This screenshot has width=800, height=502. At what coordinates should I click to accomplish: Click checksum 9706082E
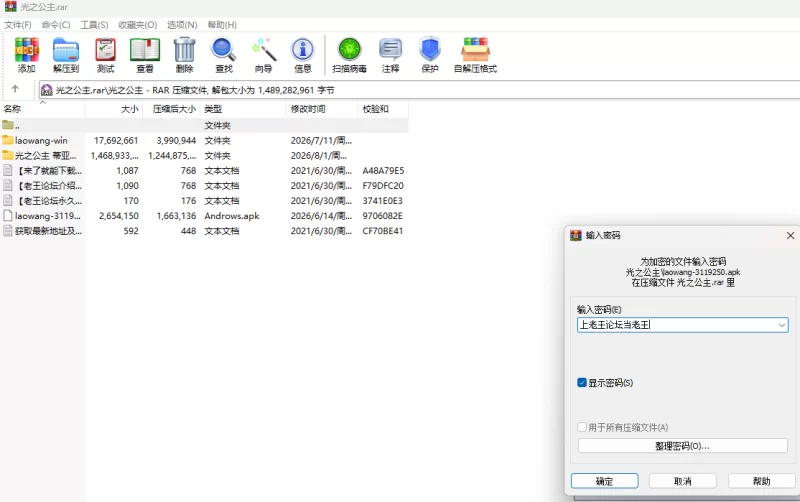click(383, 216)
